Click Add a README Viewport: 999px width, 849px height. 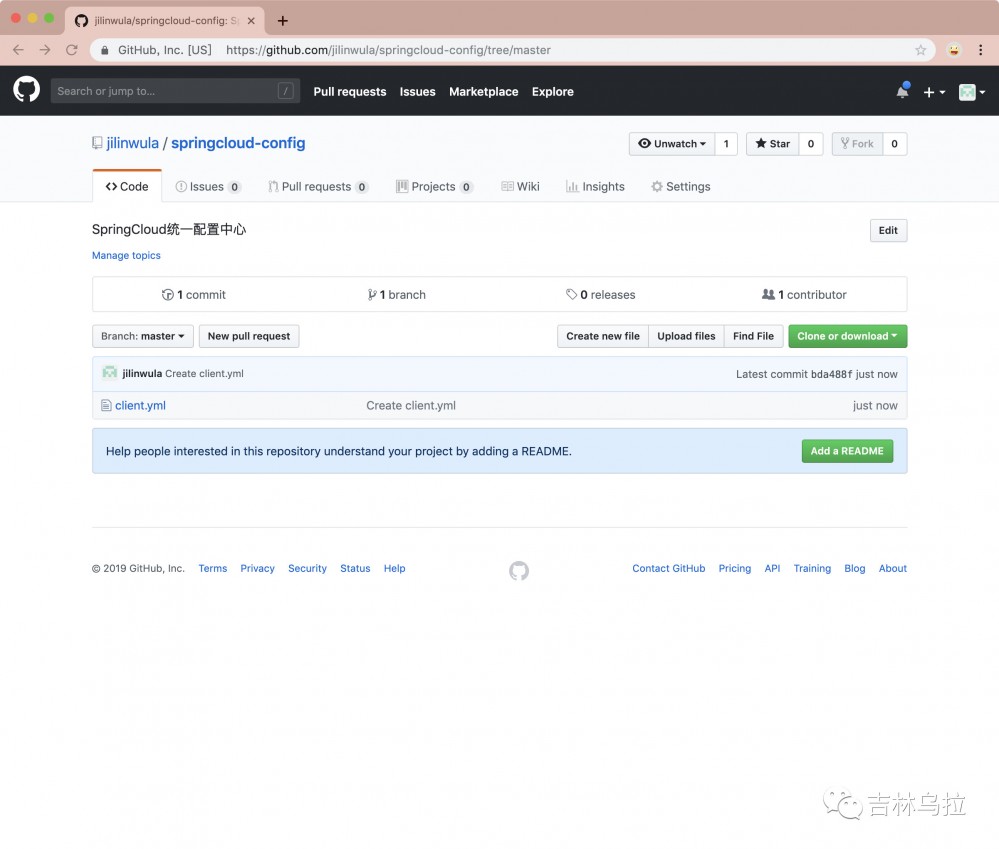847,451
